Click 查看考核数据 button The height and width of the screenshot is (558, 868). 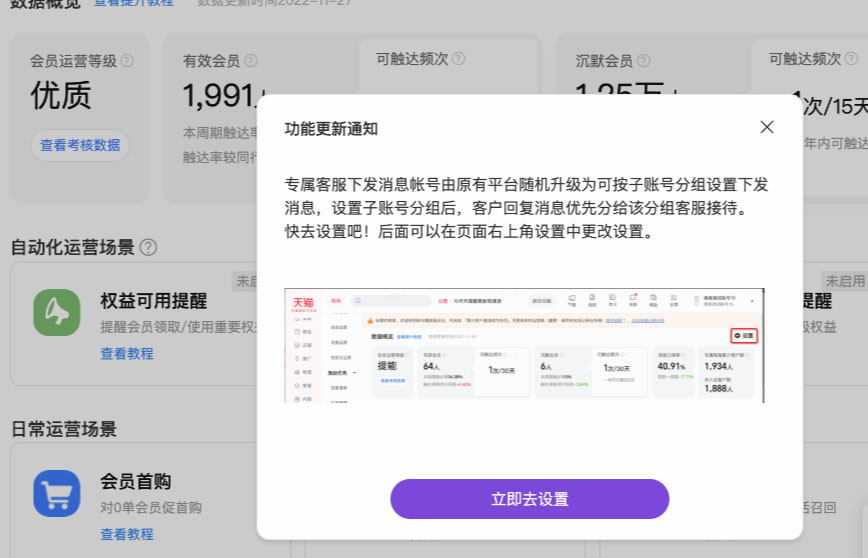(80, 145)
